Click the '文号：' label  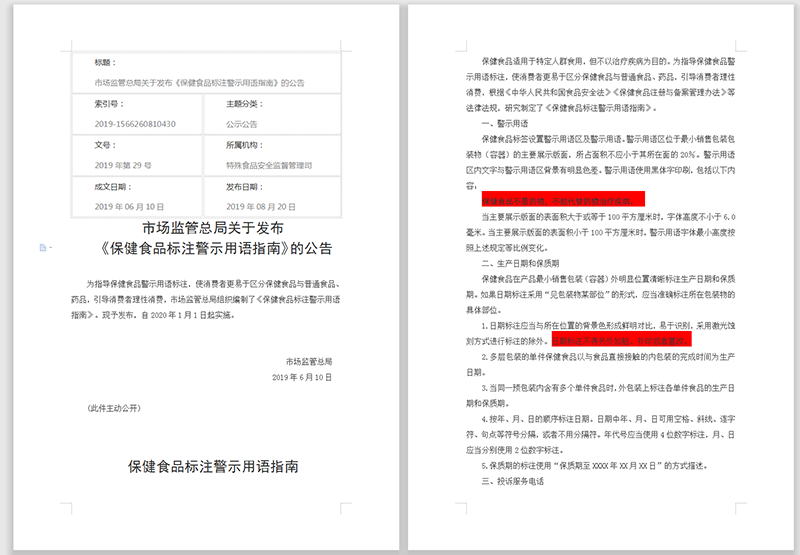click(x=105, y=145)
